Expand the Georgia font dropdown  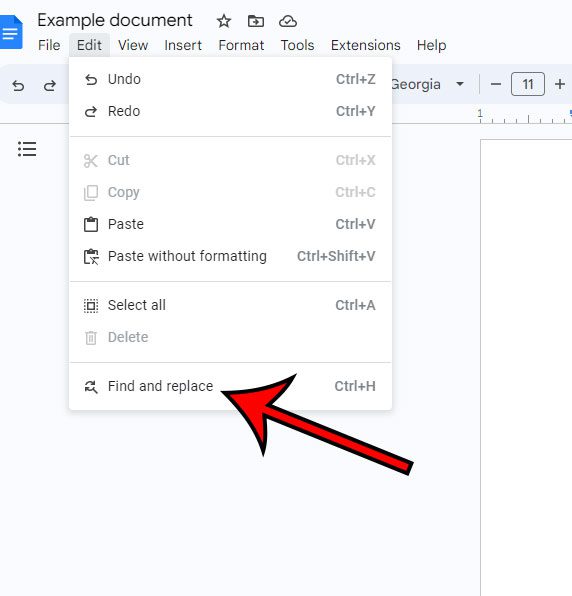pyautogui.click(x=460, y=84)
